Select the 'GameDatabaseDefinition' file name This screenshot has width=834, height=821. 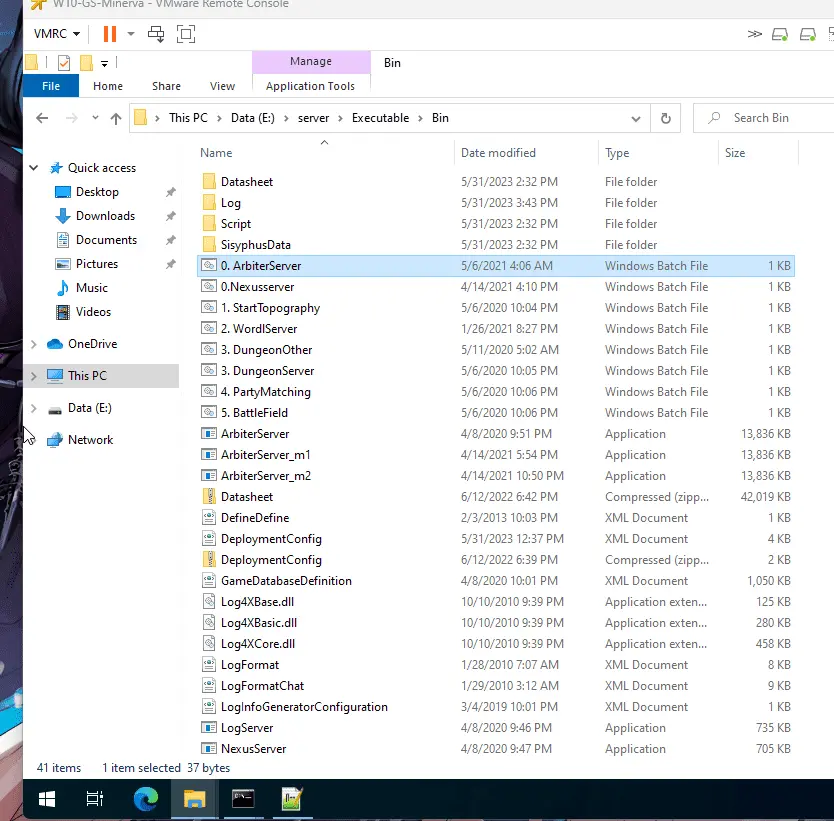(x=286, y=581)
